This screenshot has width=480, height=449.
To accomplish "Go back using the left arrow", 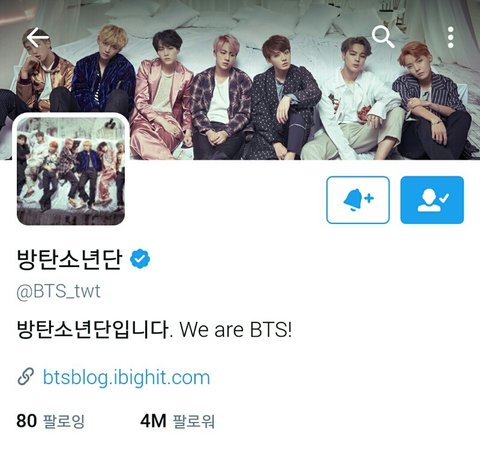I will (x=38, y=37).
